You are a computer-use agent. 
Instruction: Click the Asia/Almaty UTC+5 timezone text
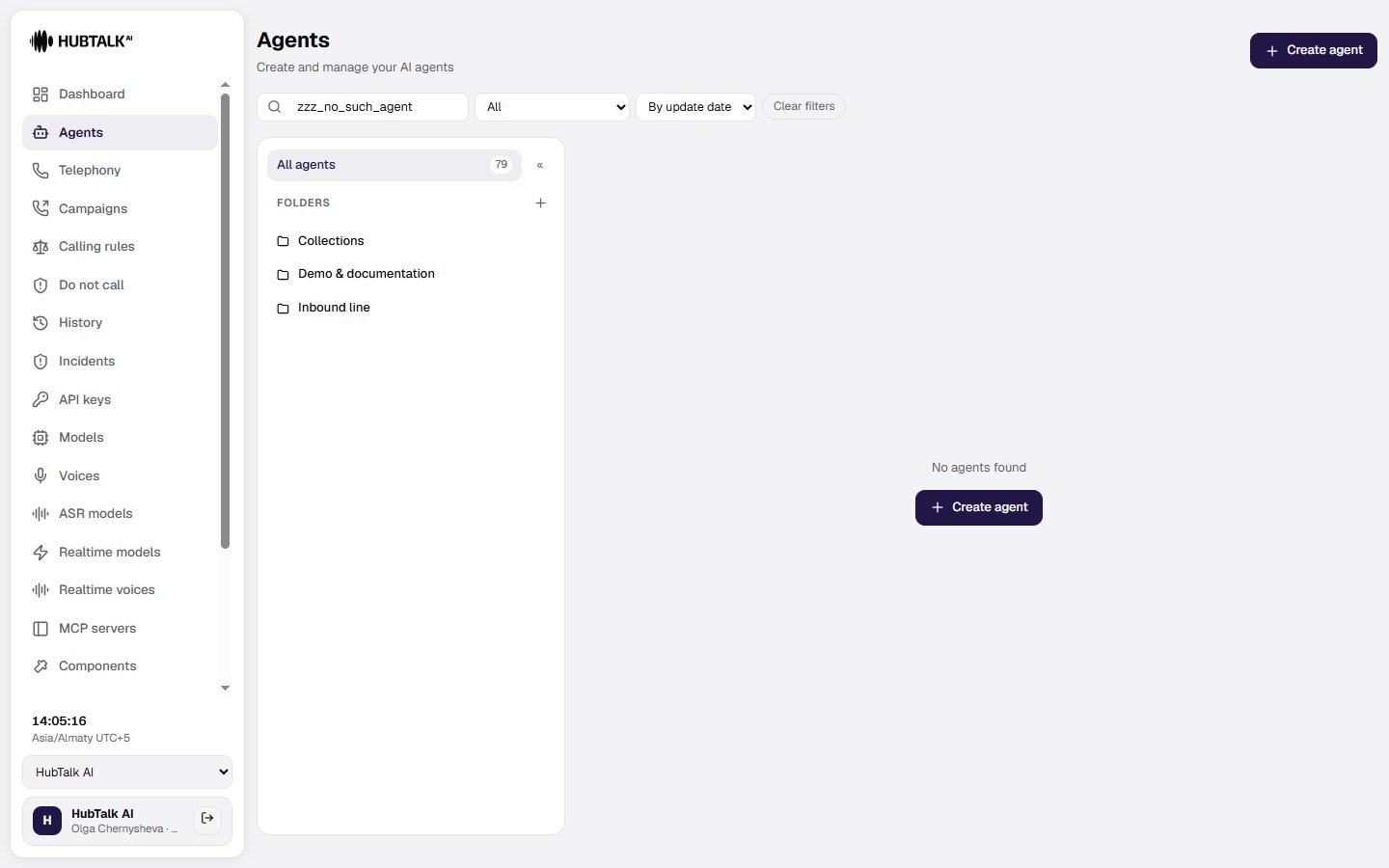click(81, 739)
